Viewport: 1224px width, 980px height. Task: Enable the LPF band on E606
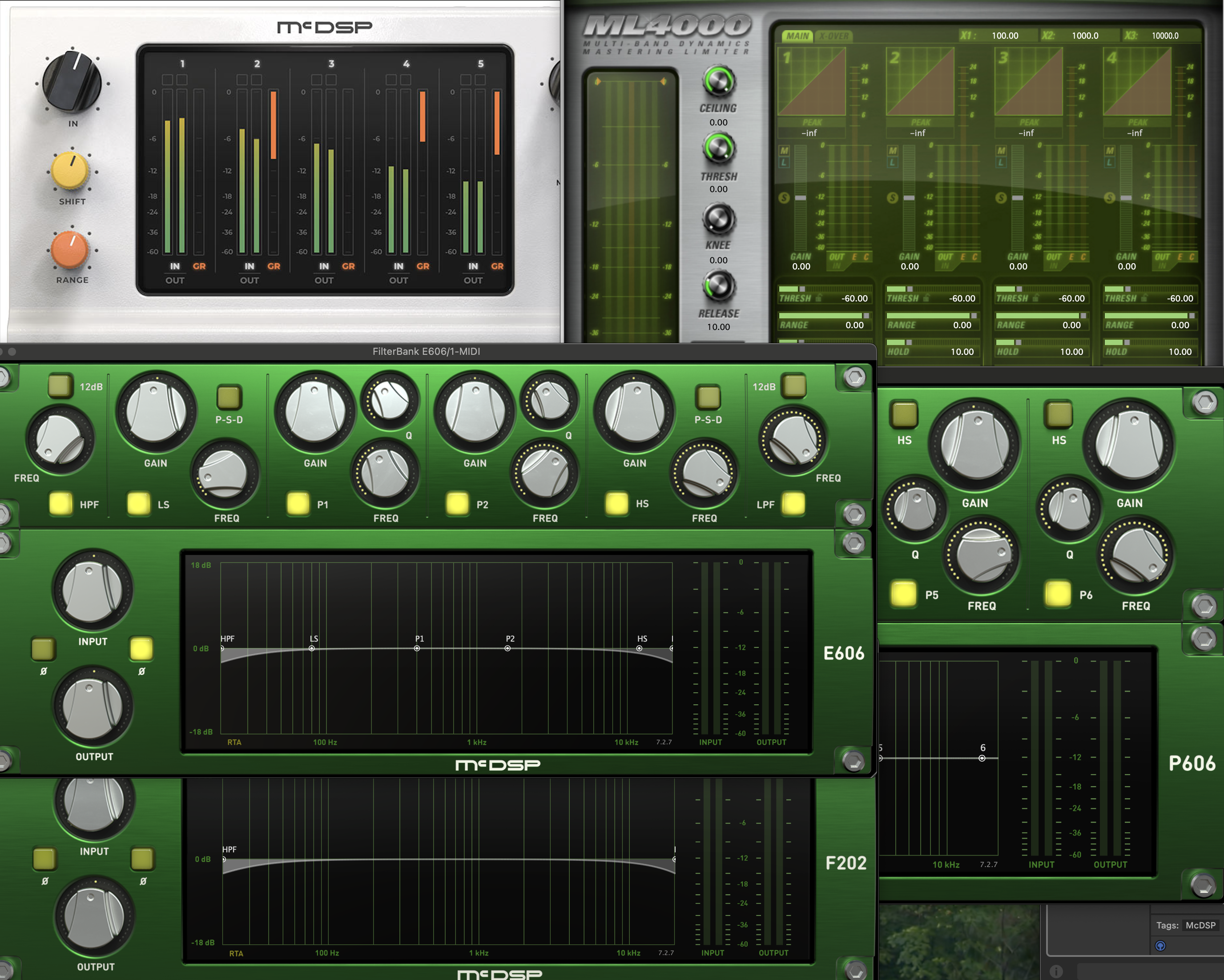coord(793,503)
